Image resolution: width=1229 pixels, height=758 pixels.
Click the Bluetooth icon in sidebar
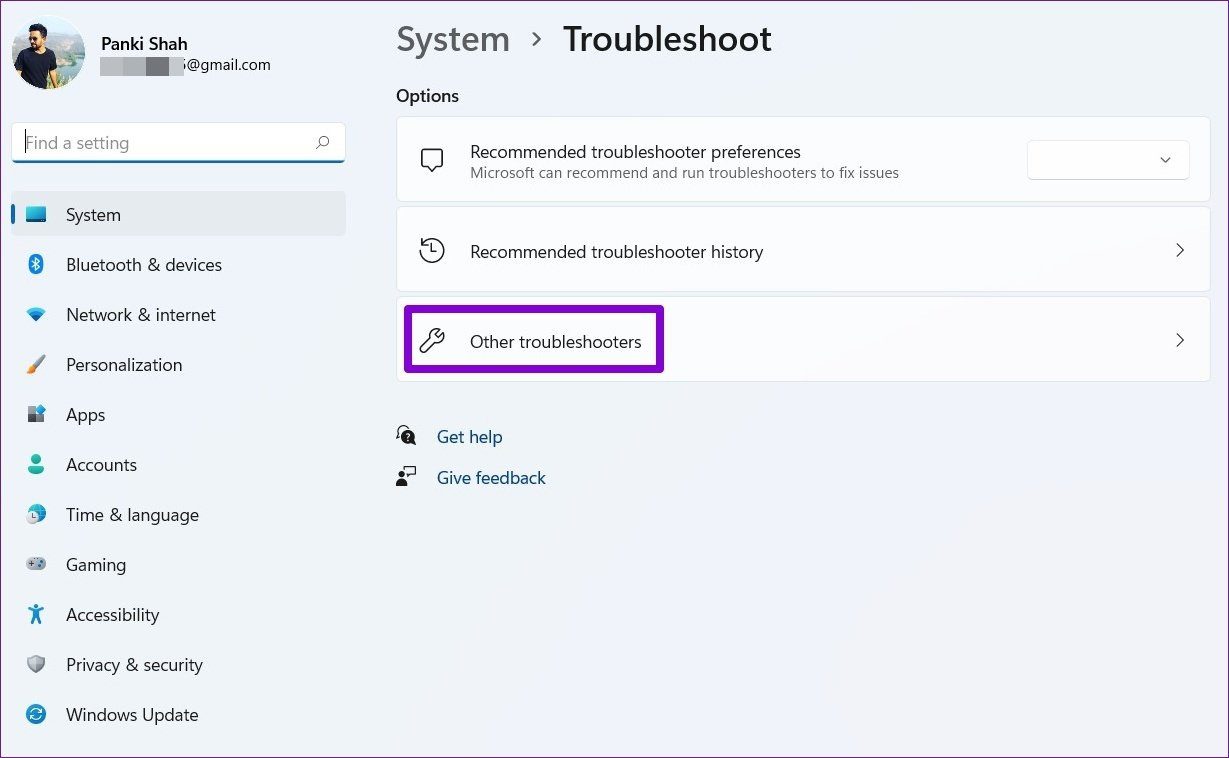coord(36,265)
